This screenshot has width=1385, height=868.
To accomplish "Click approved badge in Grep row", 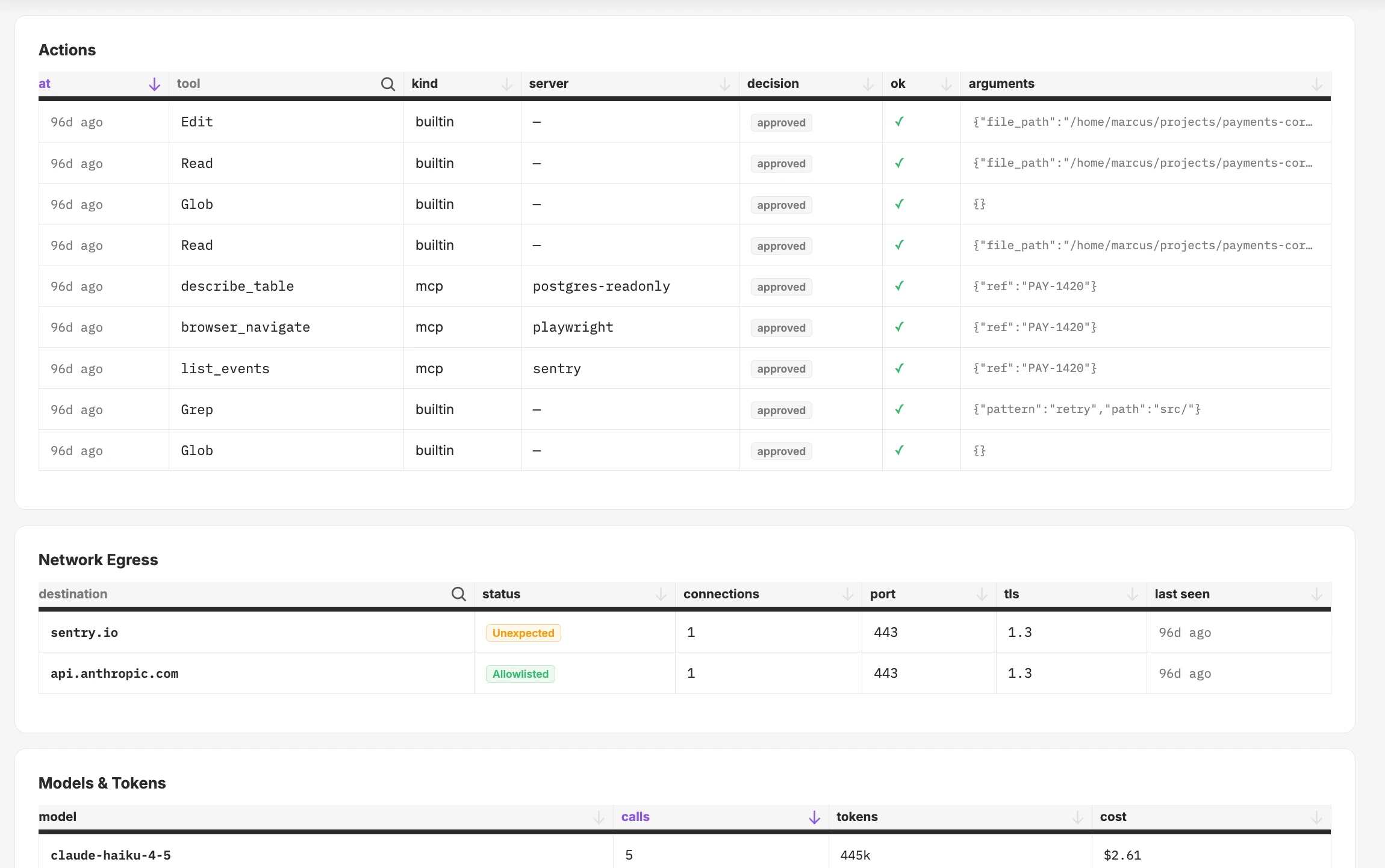I will 781,411.
